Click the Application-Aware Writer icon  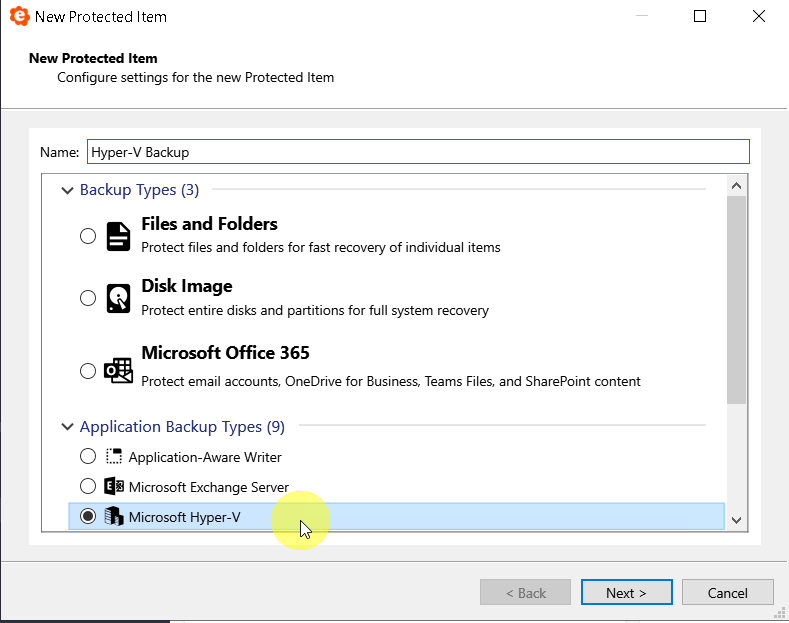click(x=114, y=457)
